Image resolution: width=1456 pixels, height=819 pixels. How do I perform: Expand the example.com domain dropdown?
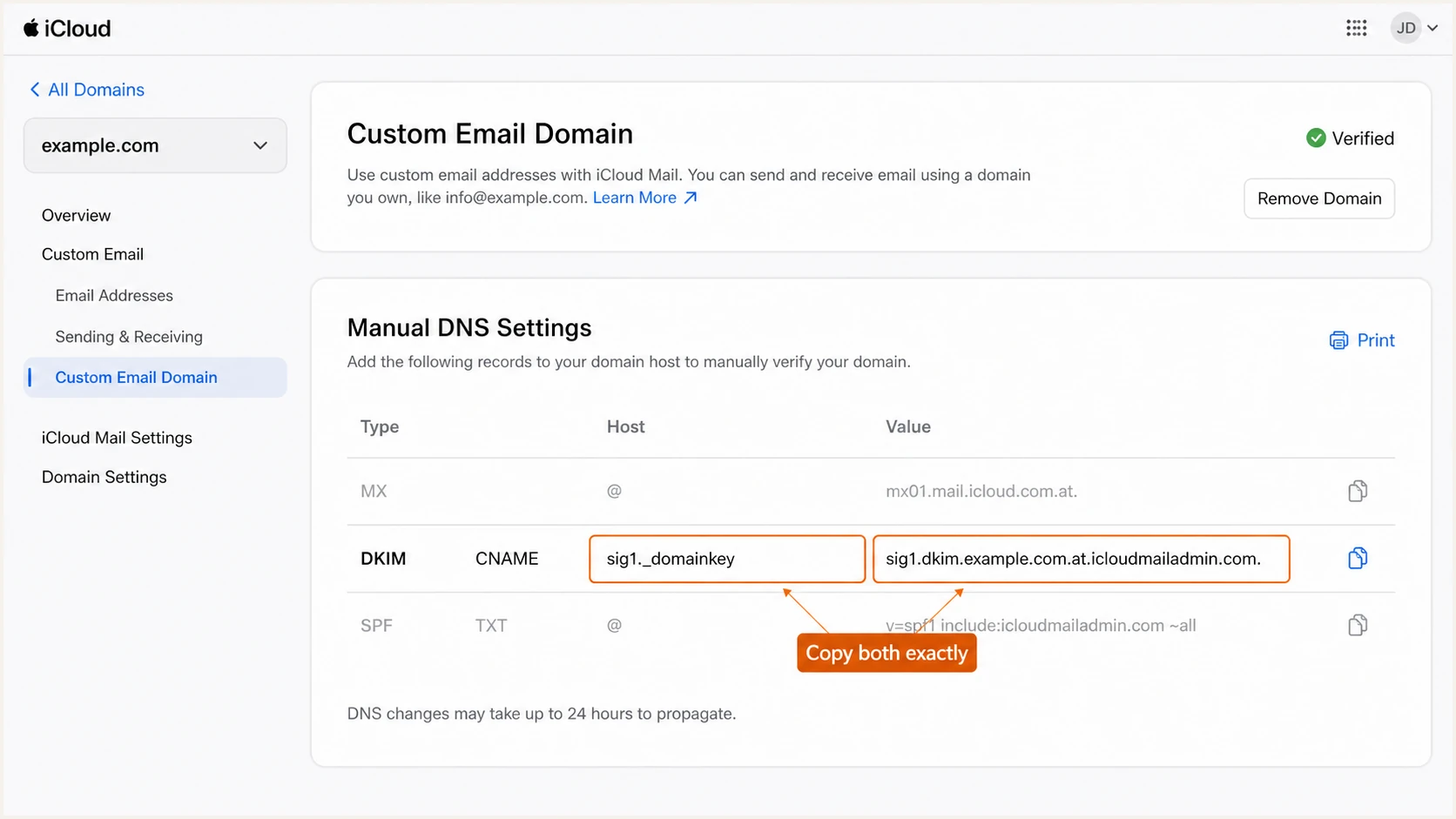click(155, 145)
